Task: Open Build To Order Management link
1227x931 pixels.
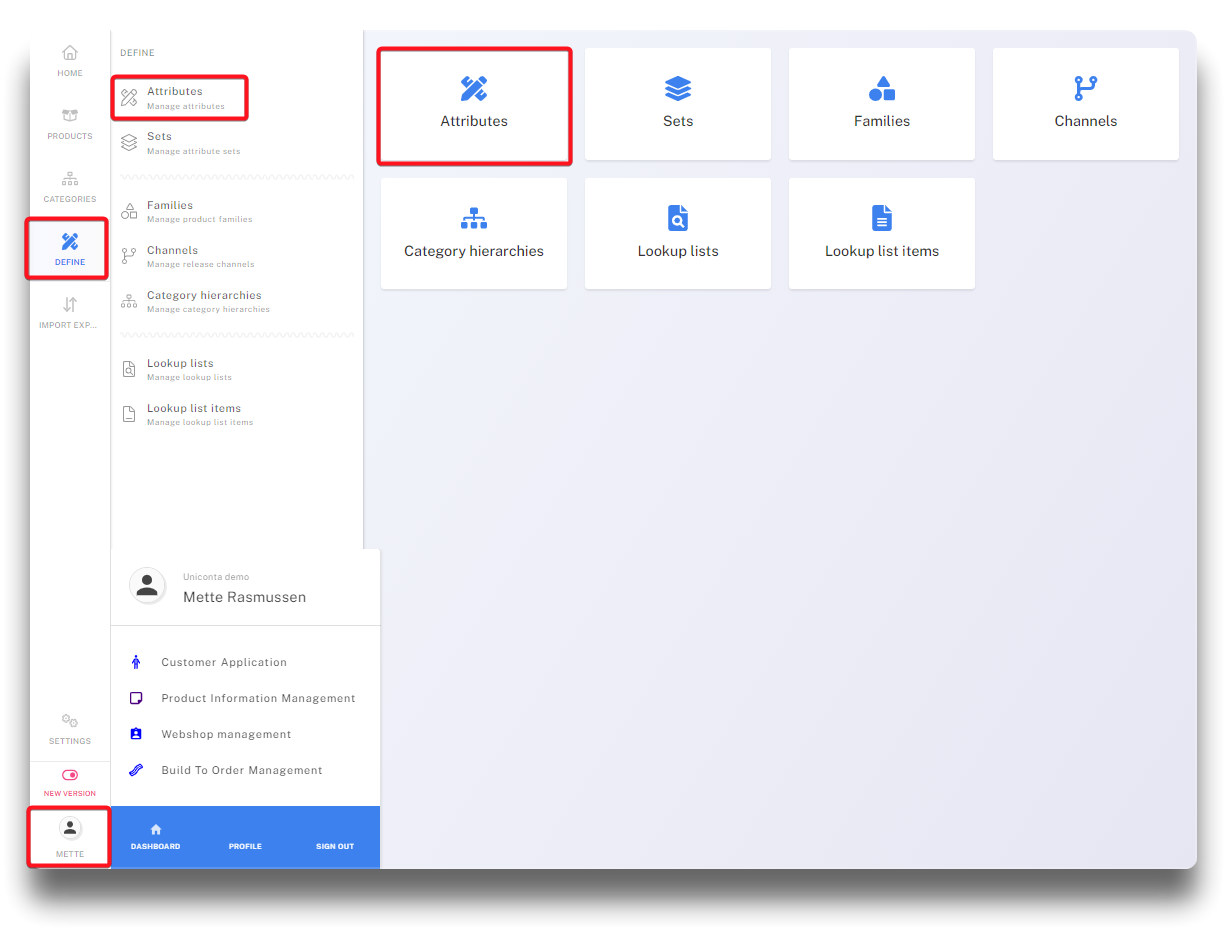Action: tap(241, 770)
